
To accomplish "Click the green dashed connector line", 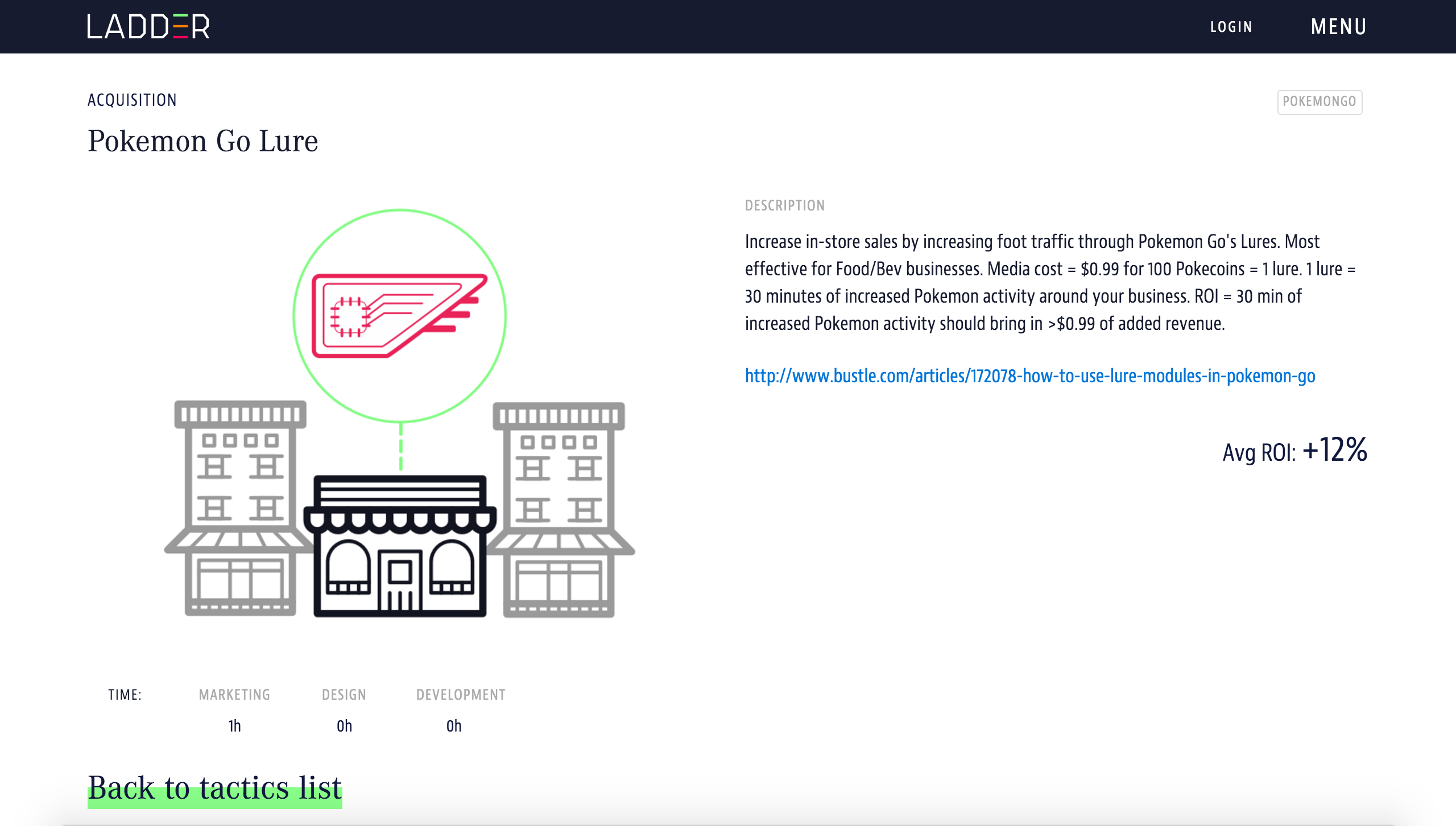I will tap(400, 447).
